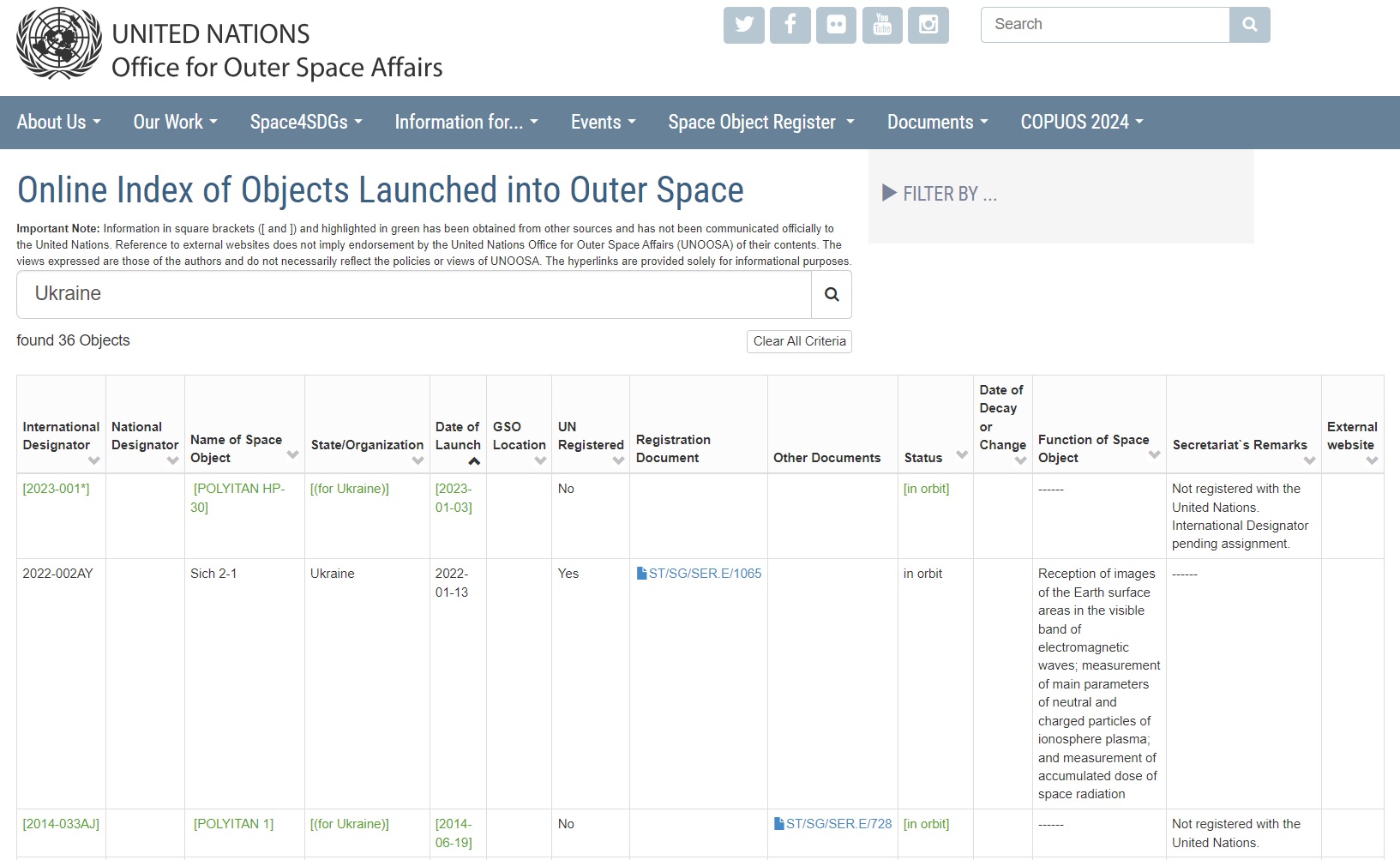Screen dimensions: 1400x860
Task: Click the site search magnifier button
Action: (x=1250, y=25)
